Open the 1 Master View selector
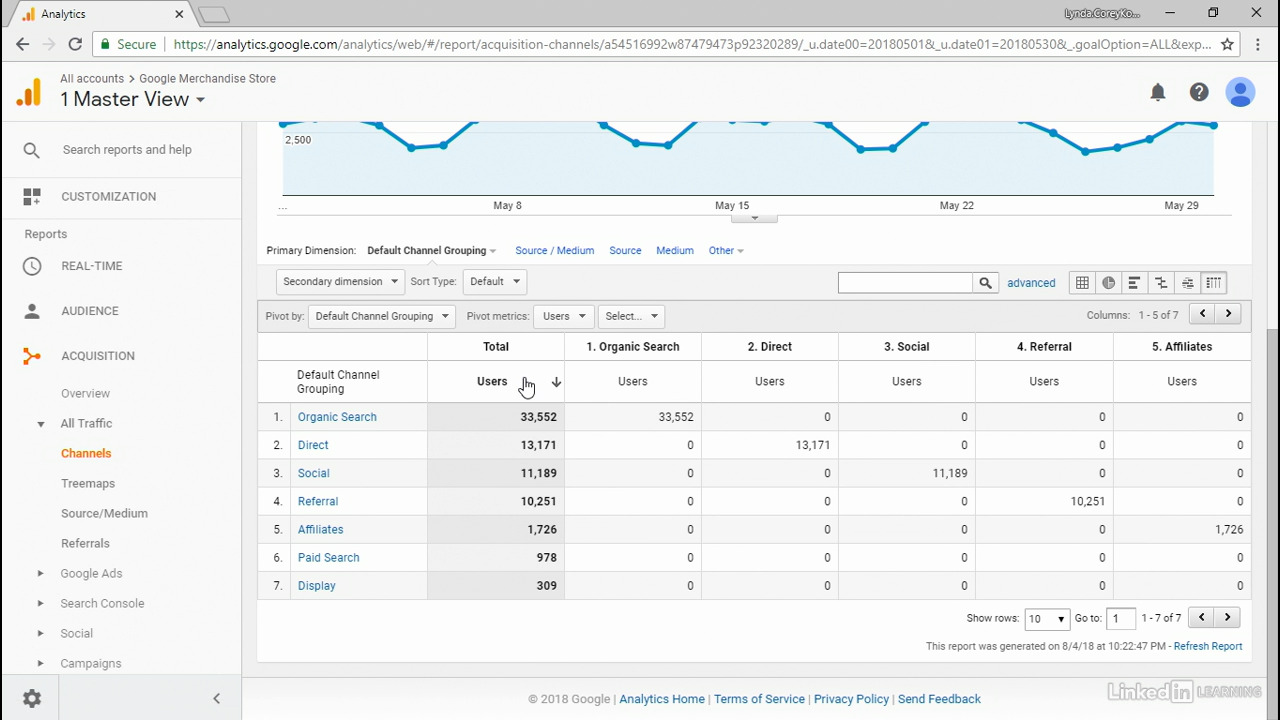Screen dimensions: 1280x720 132,99
